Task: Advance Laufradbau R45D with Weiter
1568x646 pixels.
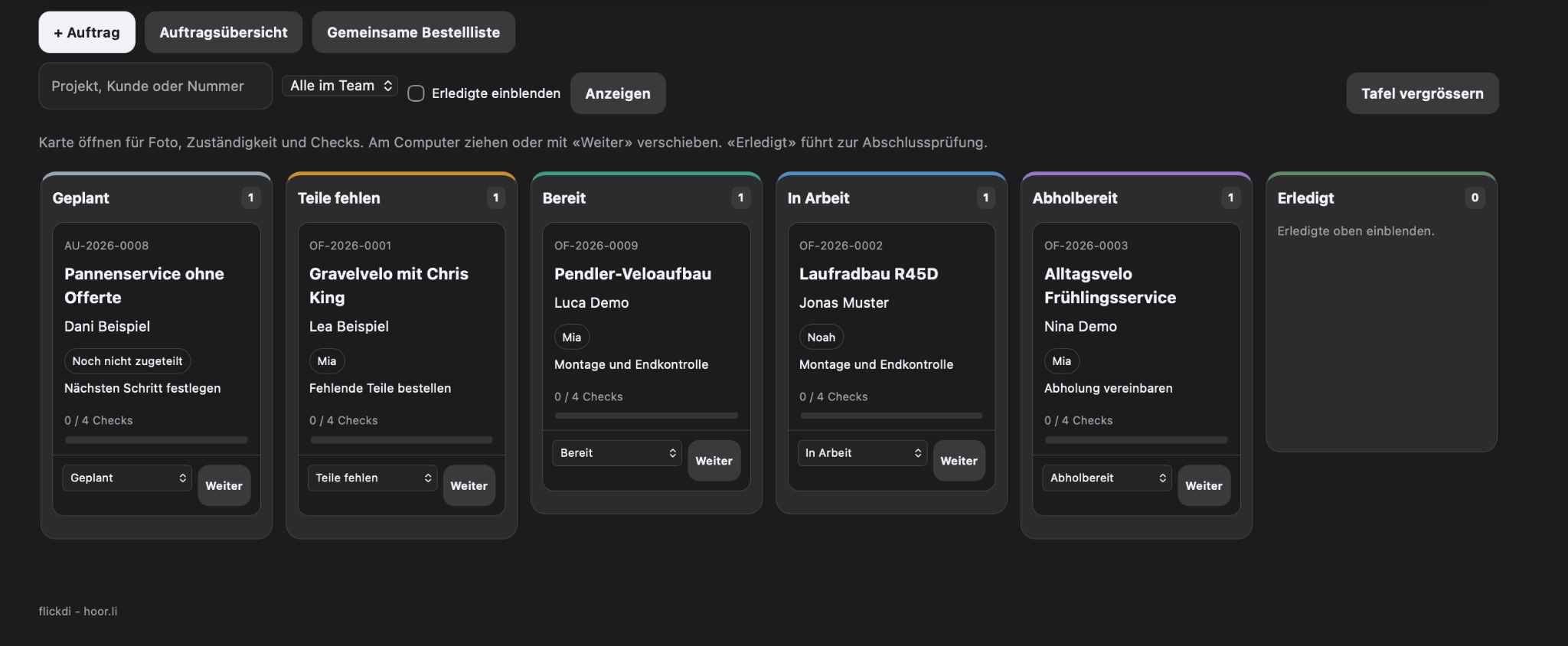Action: (x=959, y=461)
